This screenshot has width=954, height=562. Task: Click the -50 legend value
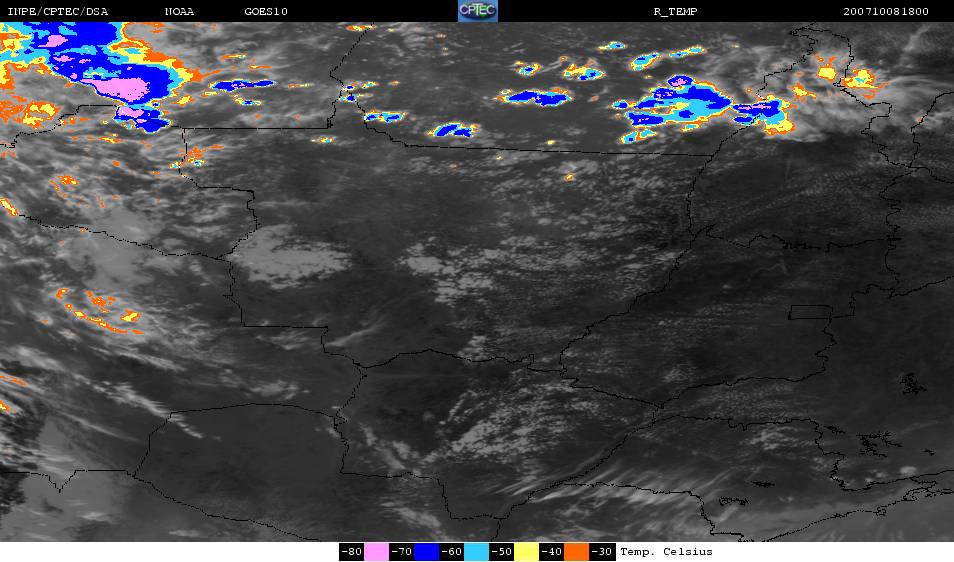point(501,552)
